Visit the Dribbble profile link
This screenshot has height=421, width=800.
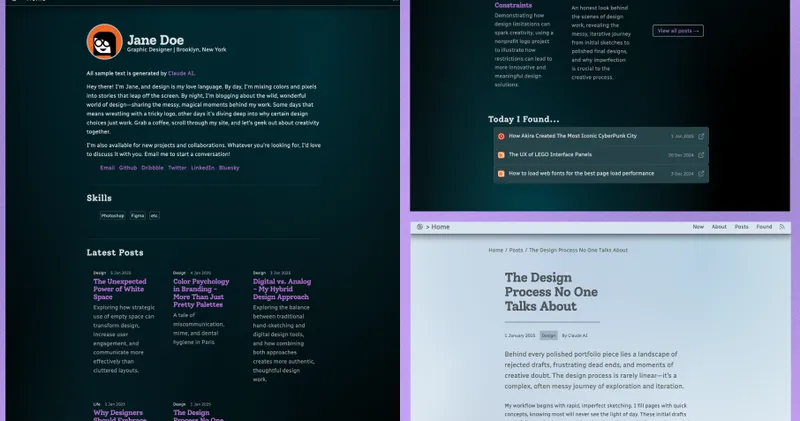point(152,168)
